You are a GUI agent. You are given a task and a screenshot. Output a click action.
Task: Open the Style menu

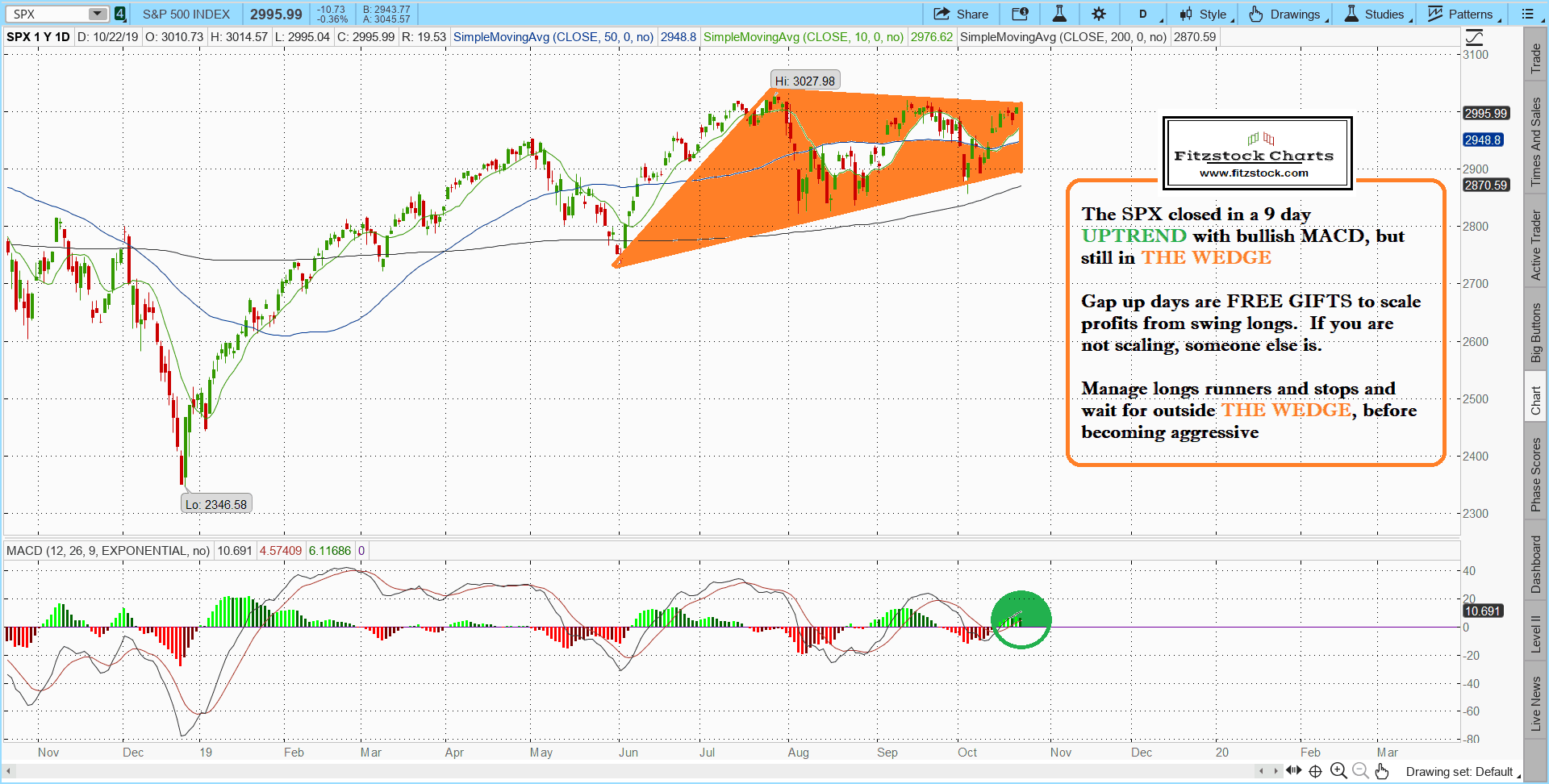(1204, 14)
